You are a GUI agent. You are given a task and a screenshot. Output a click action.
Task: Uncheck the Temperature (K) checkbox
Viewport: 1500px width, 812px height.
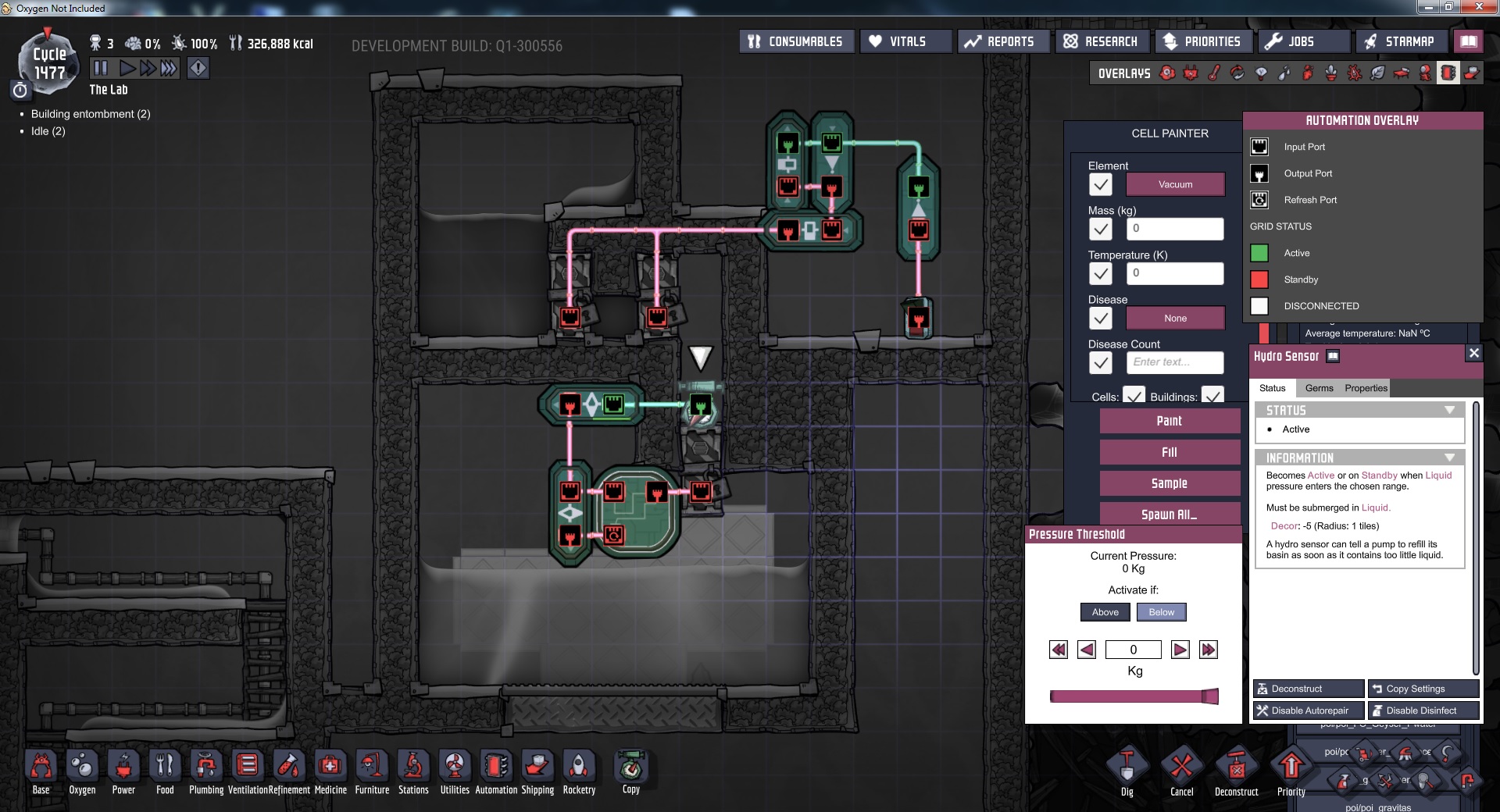pos(1101,274)
